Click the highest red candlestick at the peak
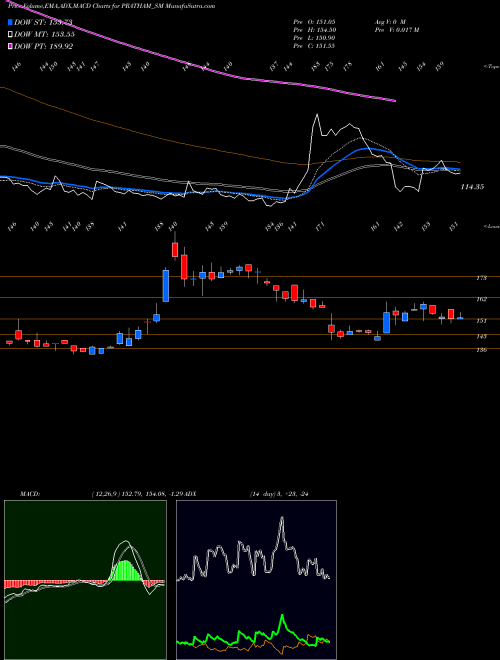This screenshot has width=500, height=660. tap(175, 249)
